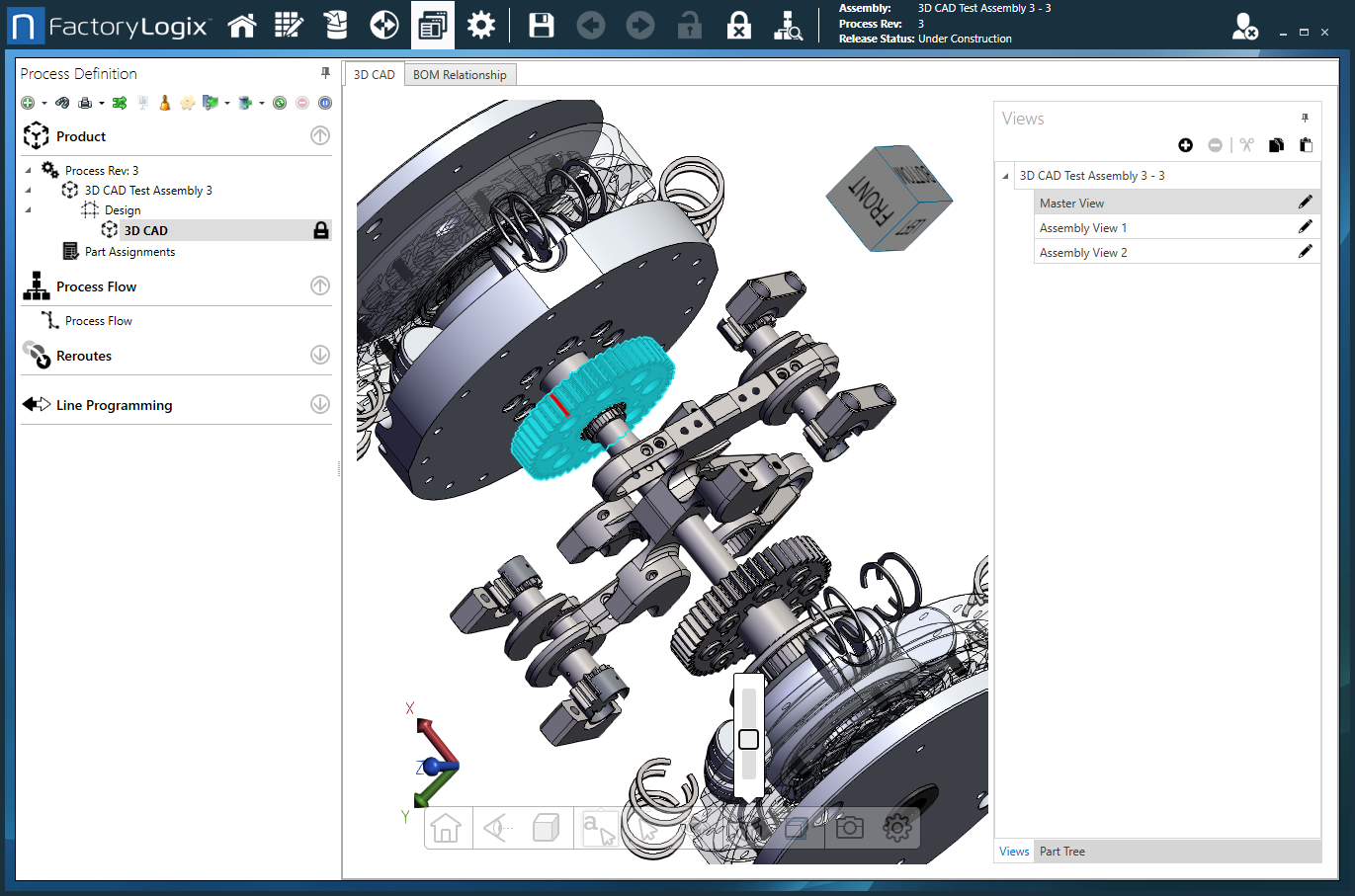
Task: Click the Save floppy disk icon
Action: 542,26
